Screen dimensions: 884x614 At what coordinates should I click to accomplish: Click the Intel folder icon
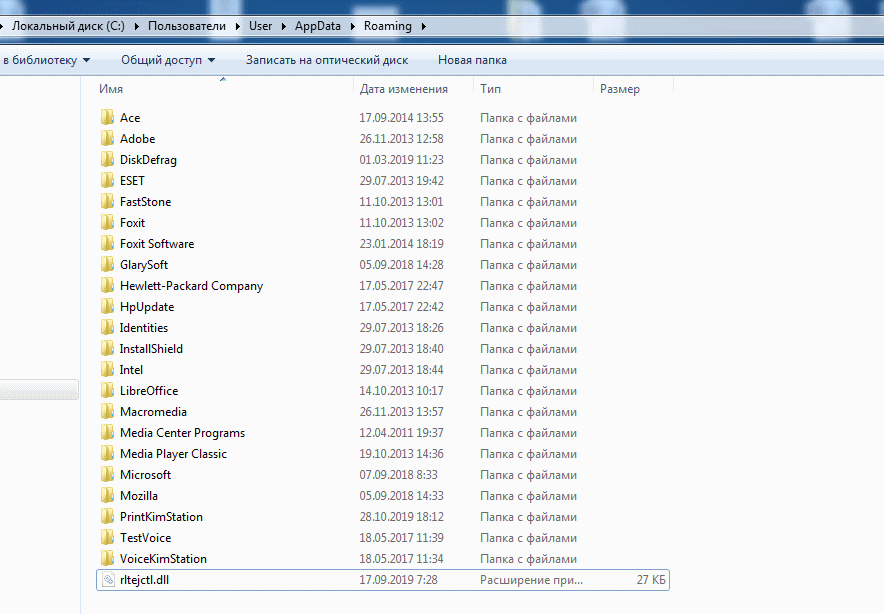click(107, 369)
